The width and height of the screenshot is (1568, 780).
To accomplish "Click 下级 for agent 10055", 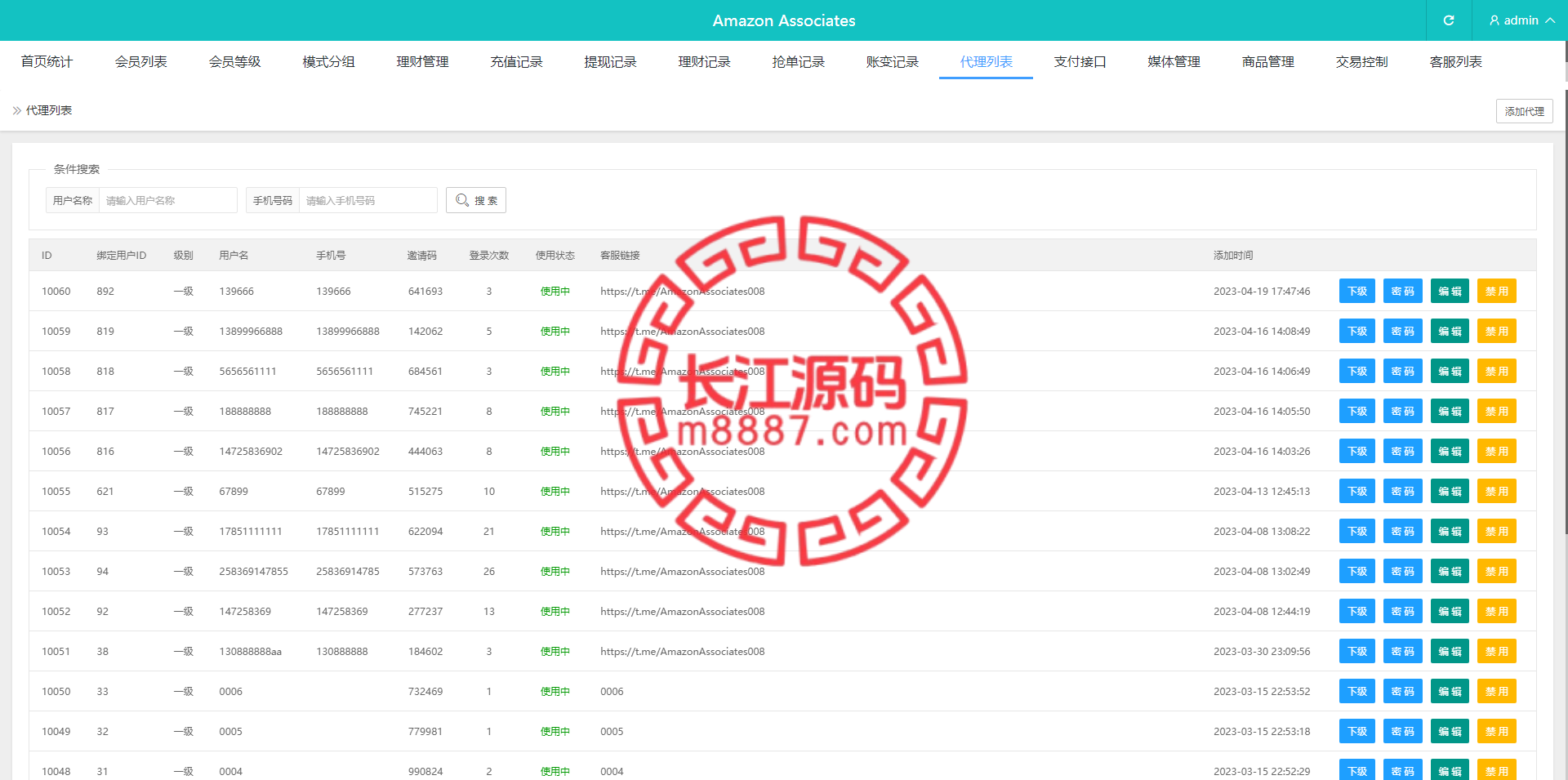I will tap(1357, 491).
